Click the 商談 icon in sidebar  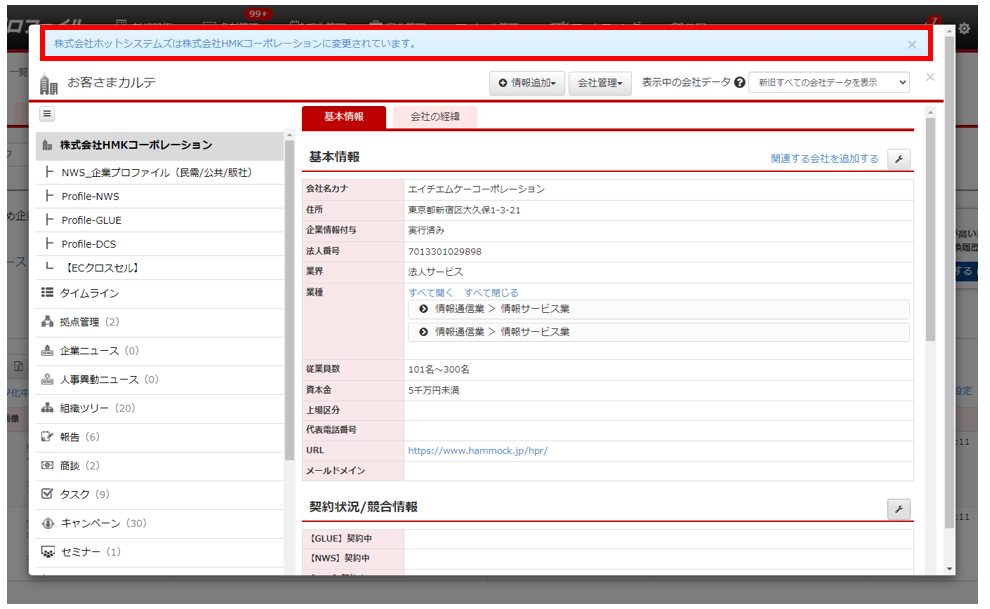47,466
